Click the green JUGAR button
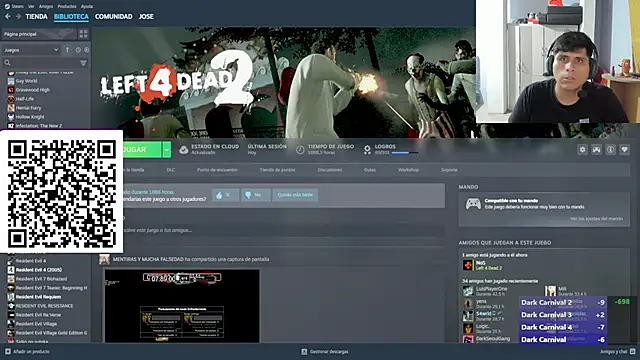This screenshot has width=640, height=360. [x=142, y=150]
